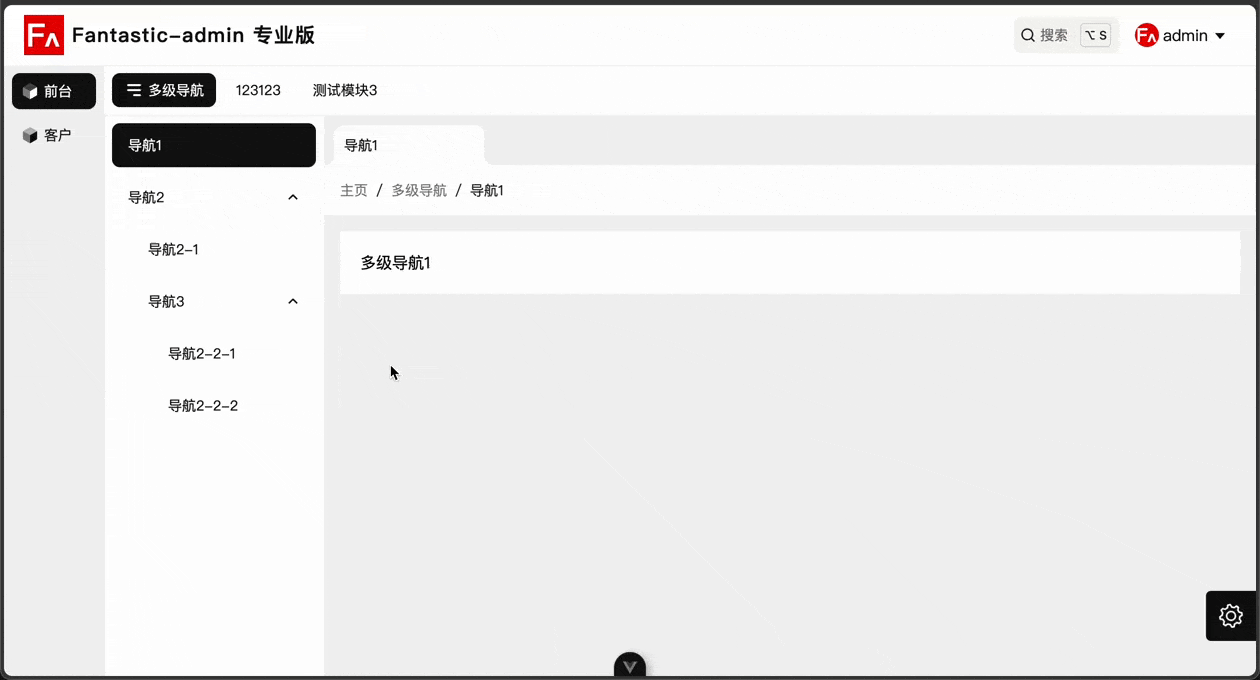Open 导航2-1 in the sidebar
The image size is (1260, 680).
tap(173, 250)
